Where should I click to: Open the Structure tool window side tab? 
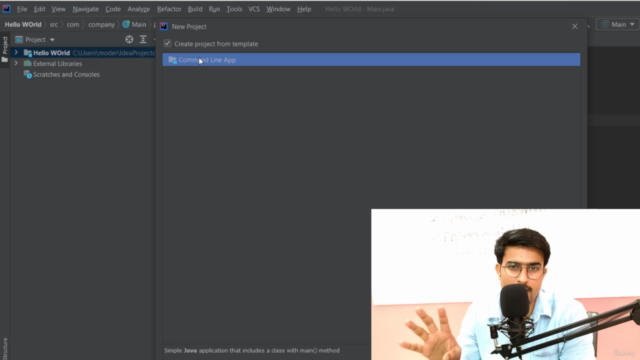(4, 349)
